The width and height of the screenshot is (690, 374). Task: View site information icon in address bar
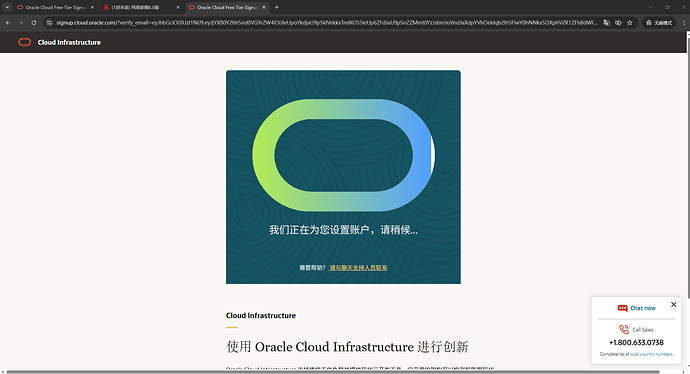(x=49, y=22)
